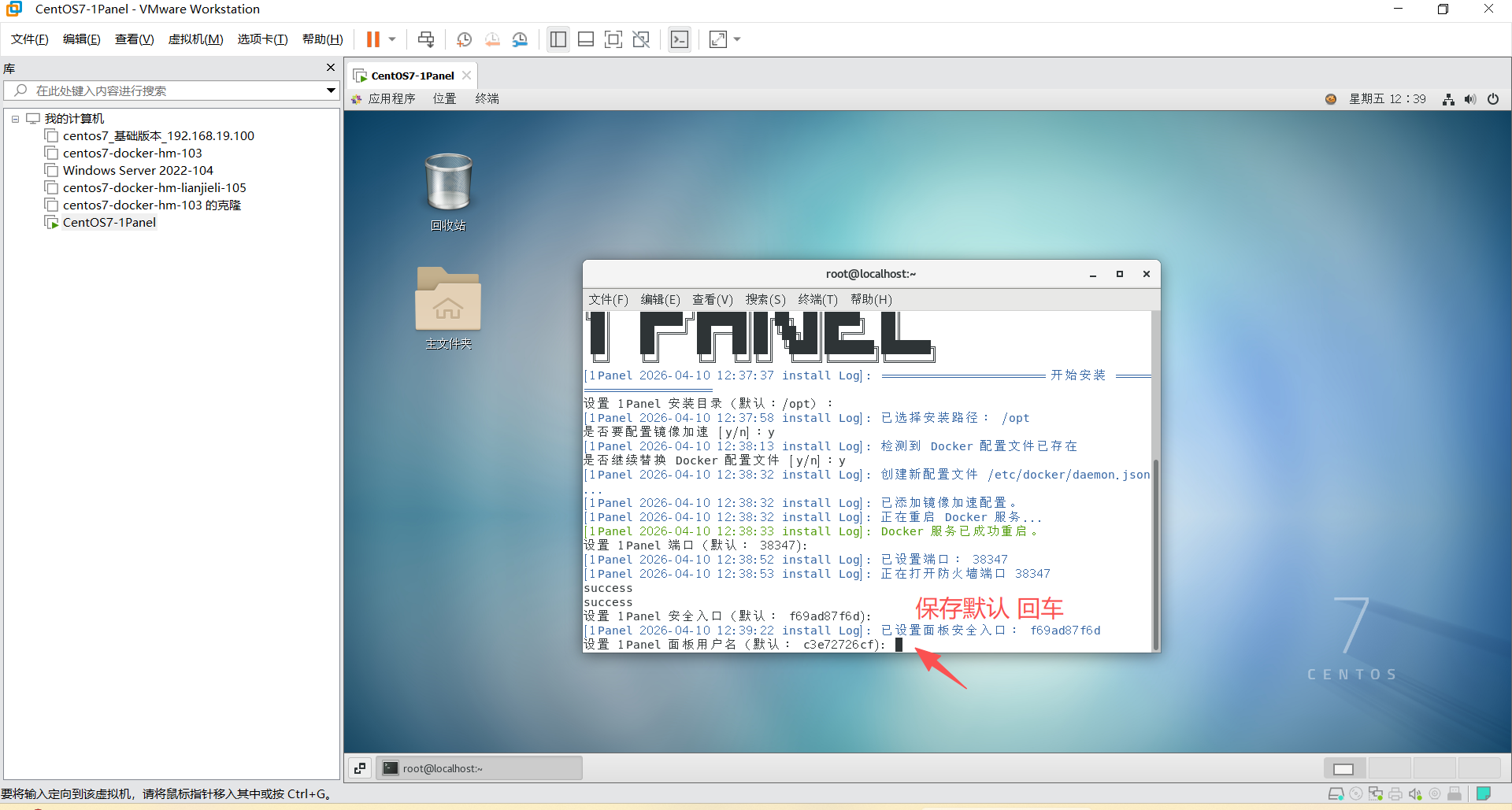Click the show desktop icon in CentOS taskbar
The width and height of the screenshot is (1512, 810).
pos(360,768)
